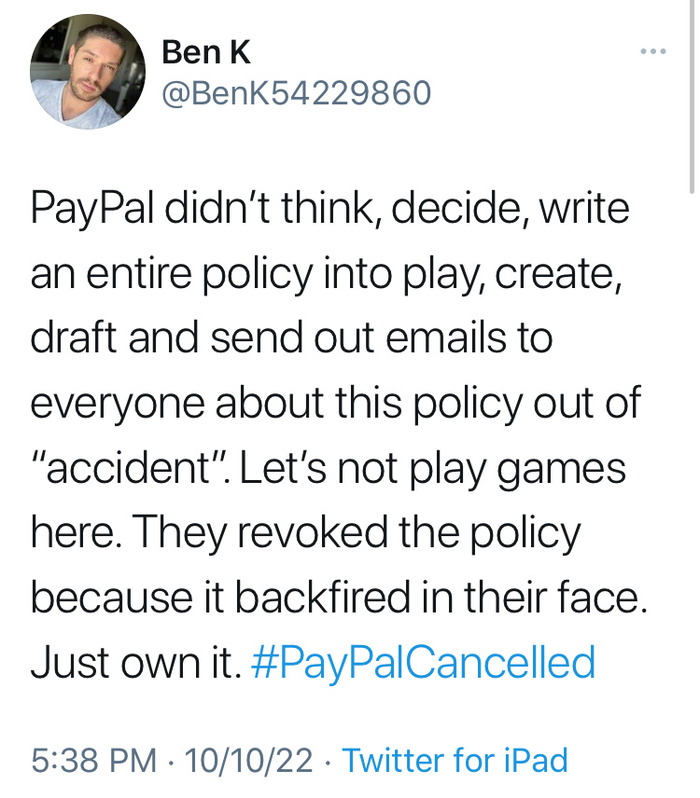
Task: Click the 5:38 PM timestamp
Action: [93, 760]
